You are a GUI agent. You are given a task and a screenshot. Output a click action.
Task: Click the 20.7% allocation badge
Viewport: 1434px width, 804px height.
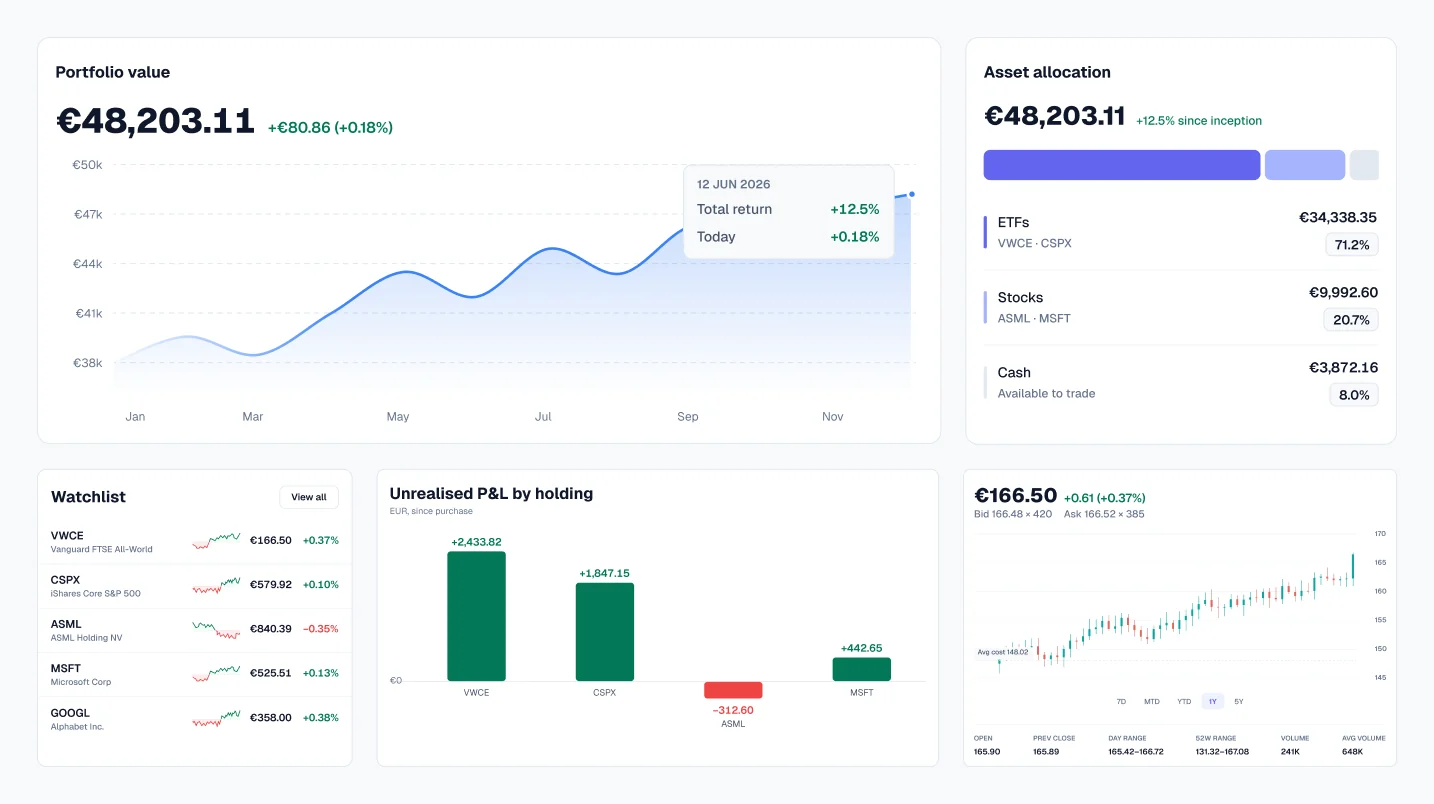click(1351, 320)
